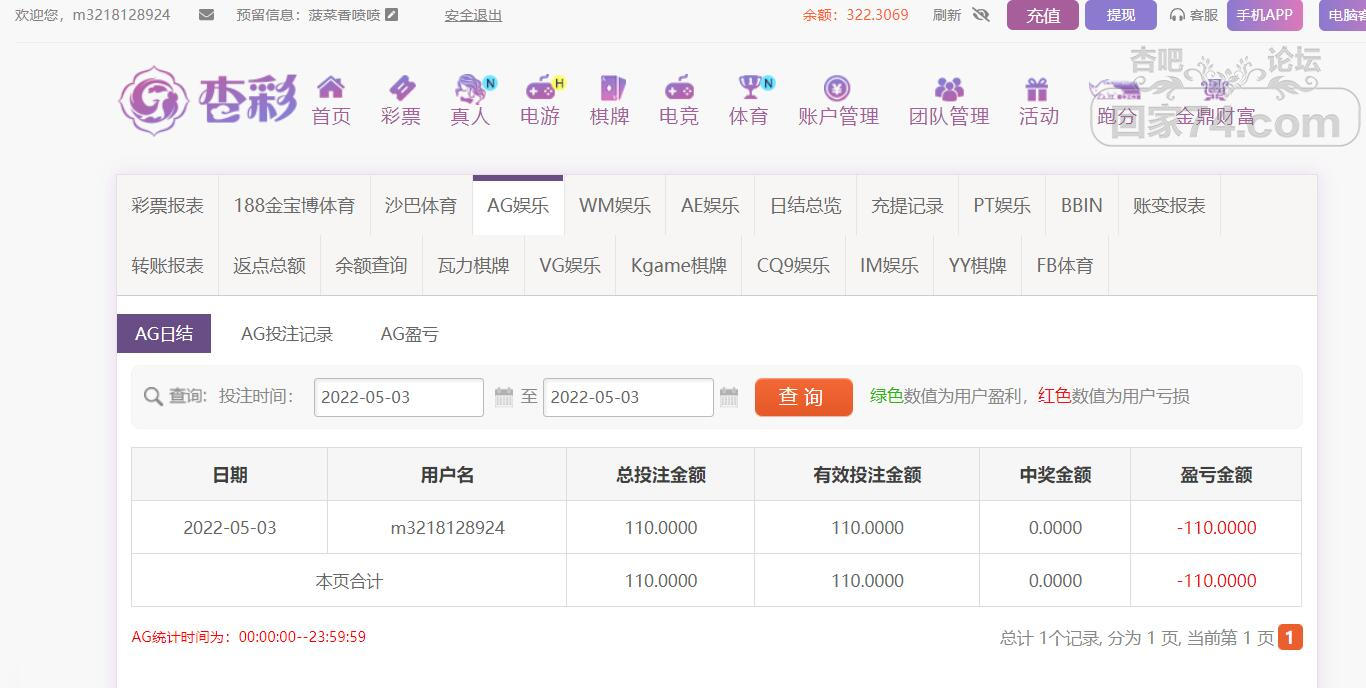Switch to the 瓦力棋牌 tab
This screenshot has width=1366, height=688.
(473, 265)
